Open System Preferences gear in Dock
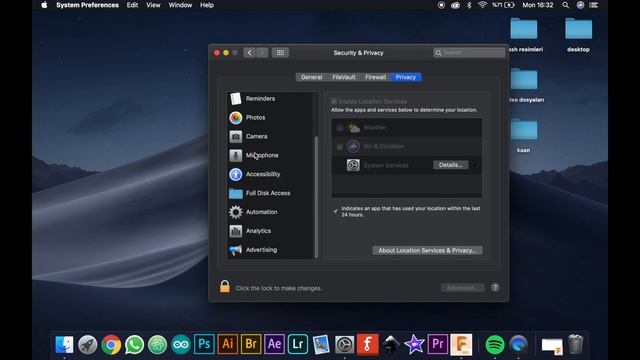The image size is (640, 360). click(x=344, y=344)
